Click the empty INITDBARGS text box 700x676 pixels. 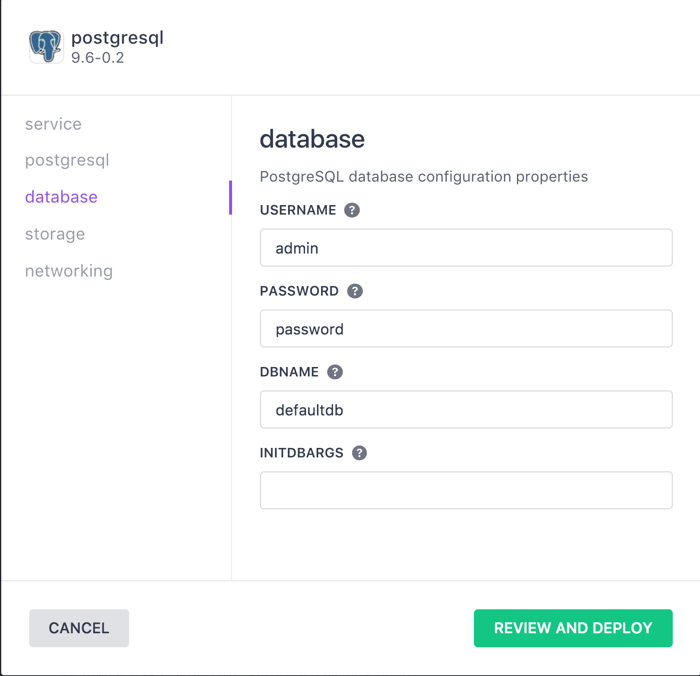466,490
